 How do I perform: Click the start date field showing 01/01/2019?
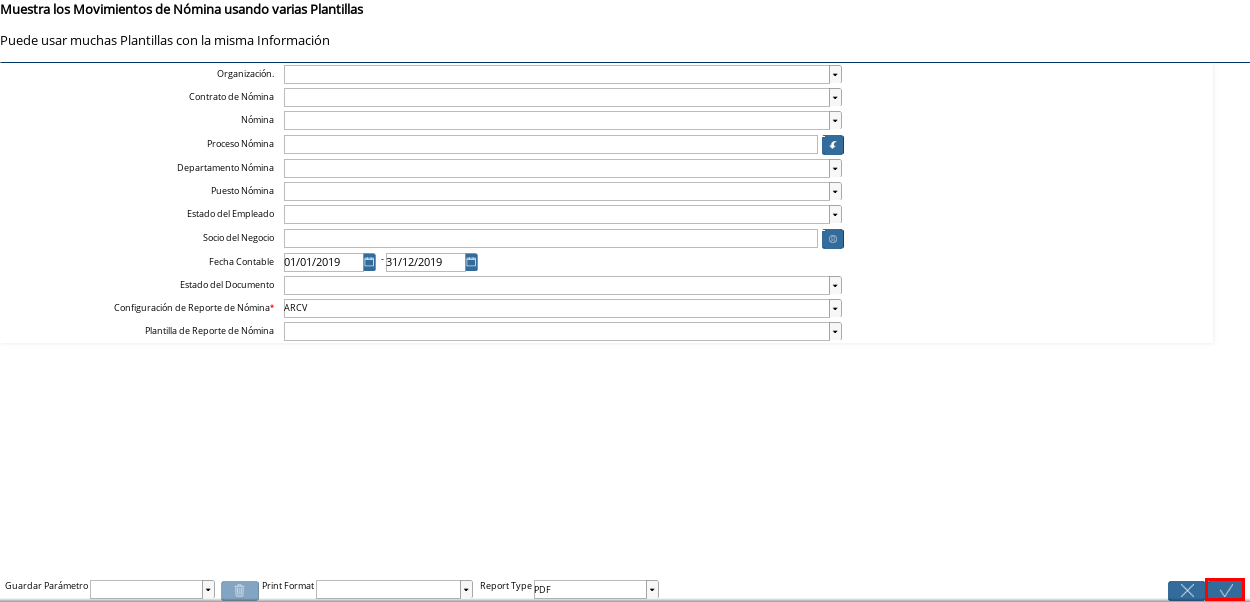[x=323, y=262]
